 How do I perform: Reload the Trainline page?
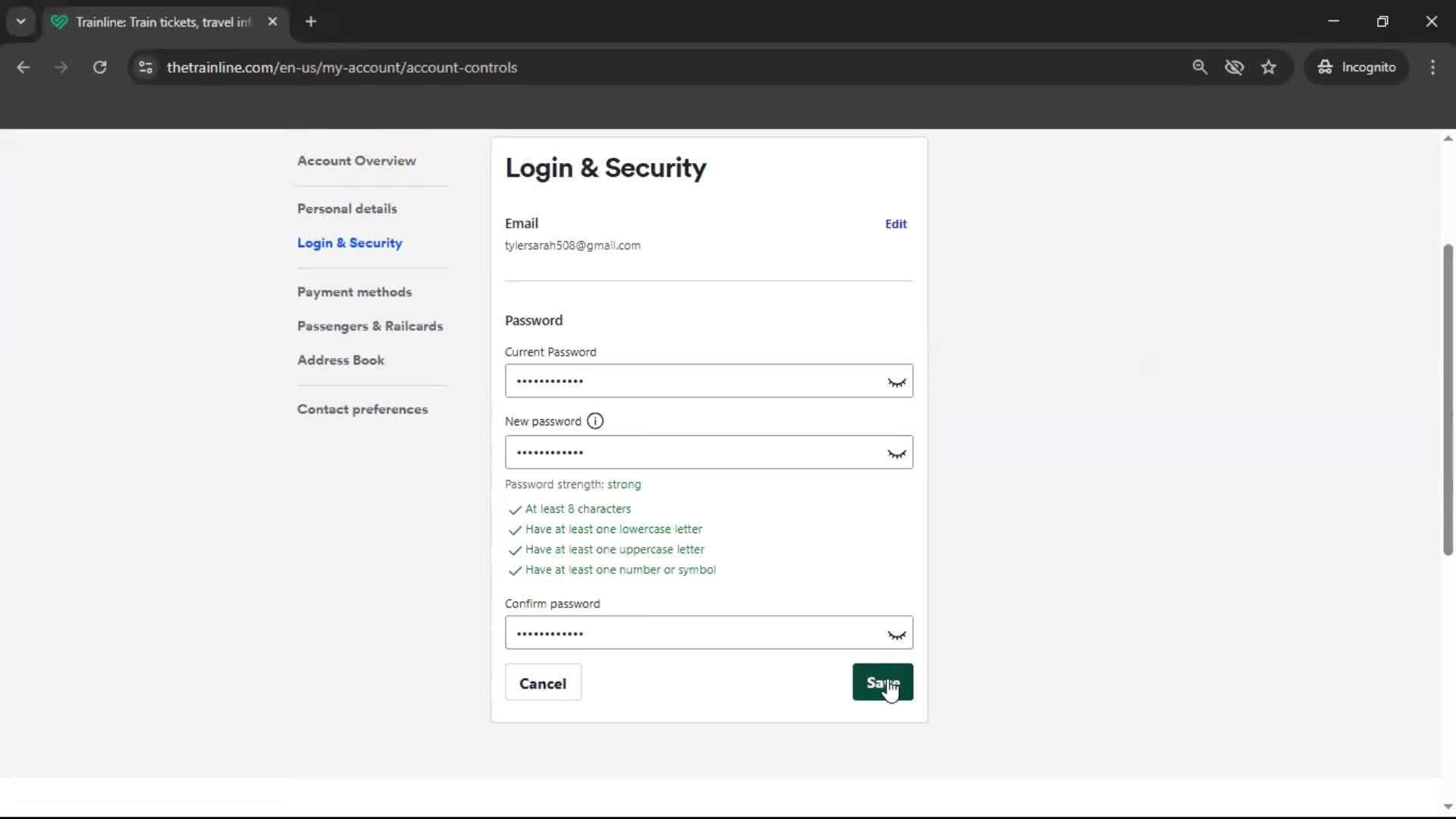(99, 67)
